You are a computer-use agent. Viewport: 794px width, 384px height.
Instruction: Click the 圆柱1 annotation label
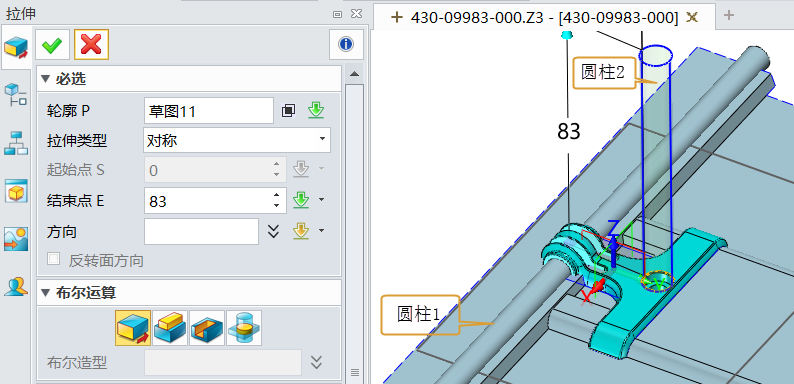coord(420,315)
